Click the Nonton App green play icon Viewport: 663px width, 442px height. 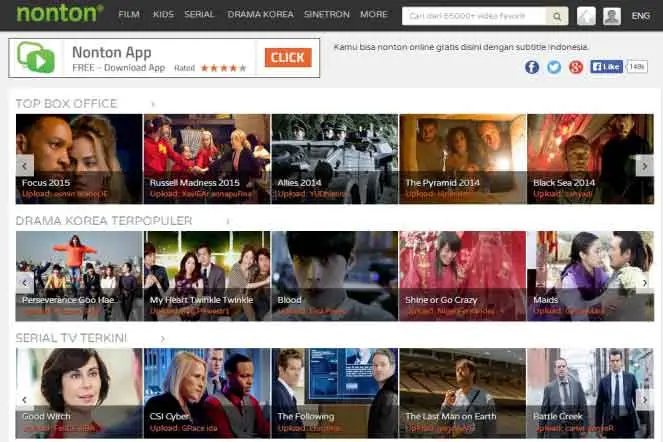point(36,58)
